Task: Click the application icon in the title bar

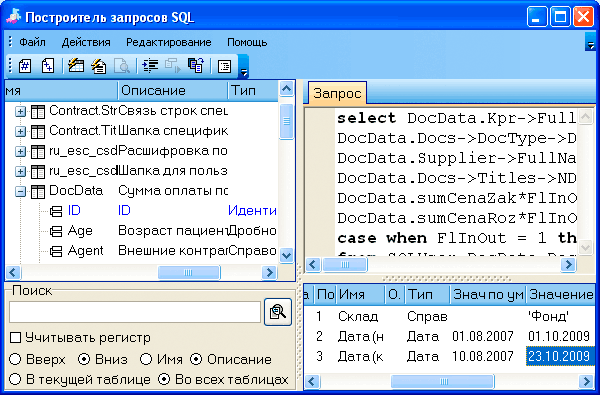Action: pyautogui.click(x=13, y=17)
